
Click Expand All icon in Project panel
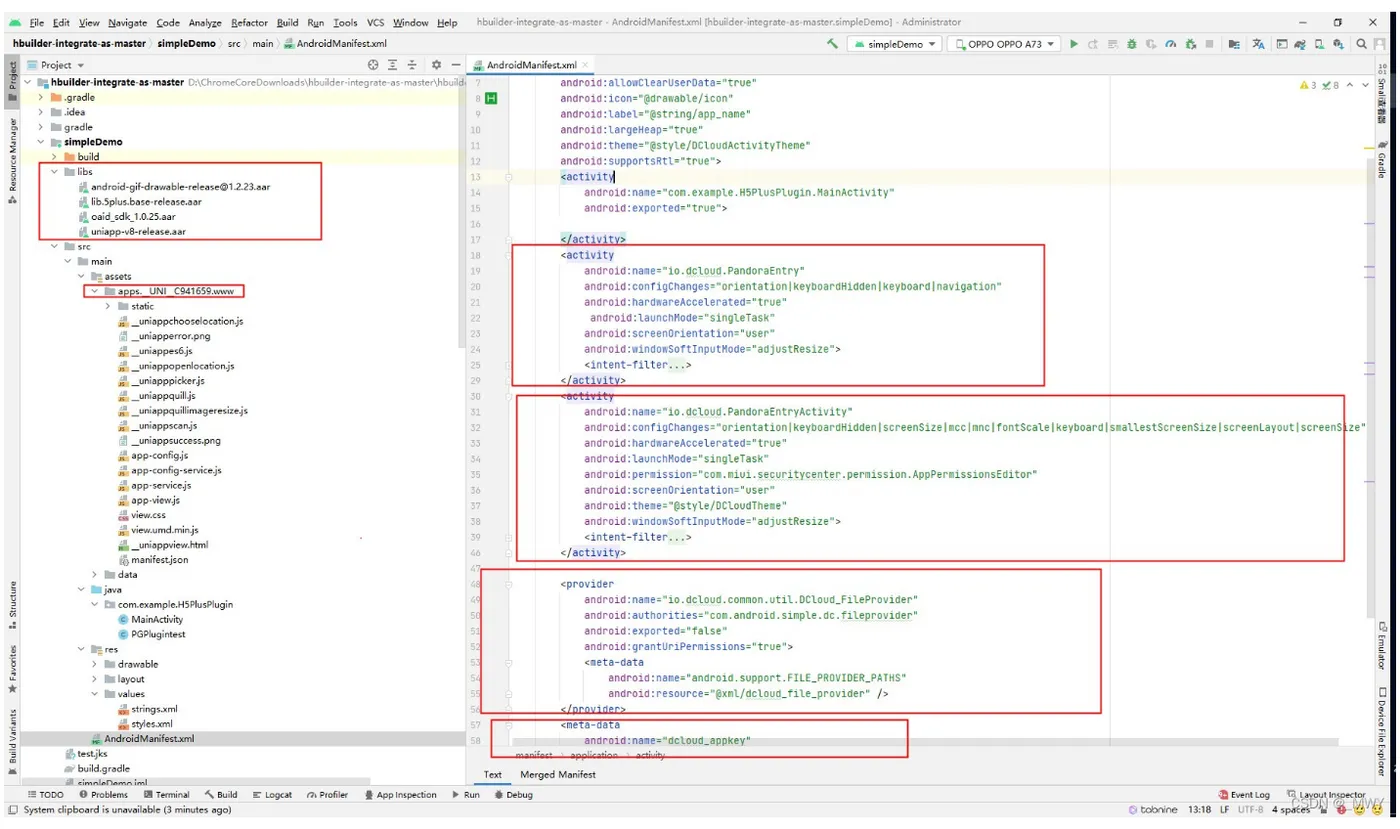(x=393, y=65)
